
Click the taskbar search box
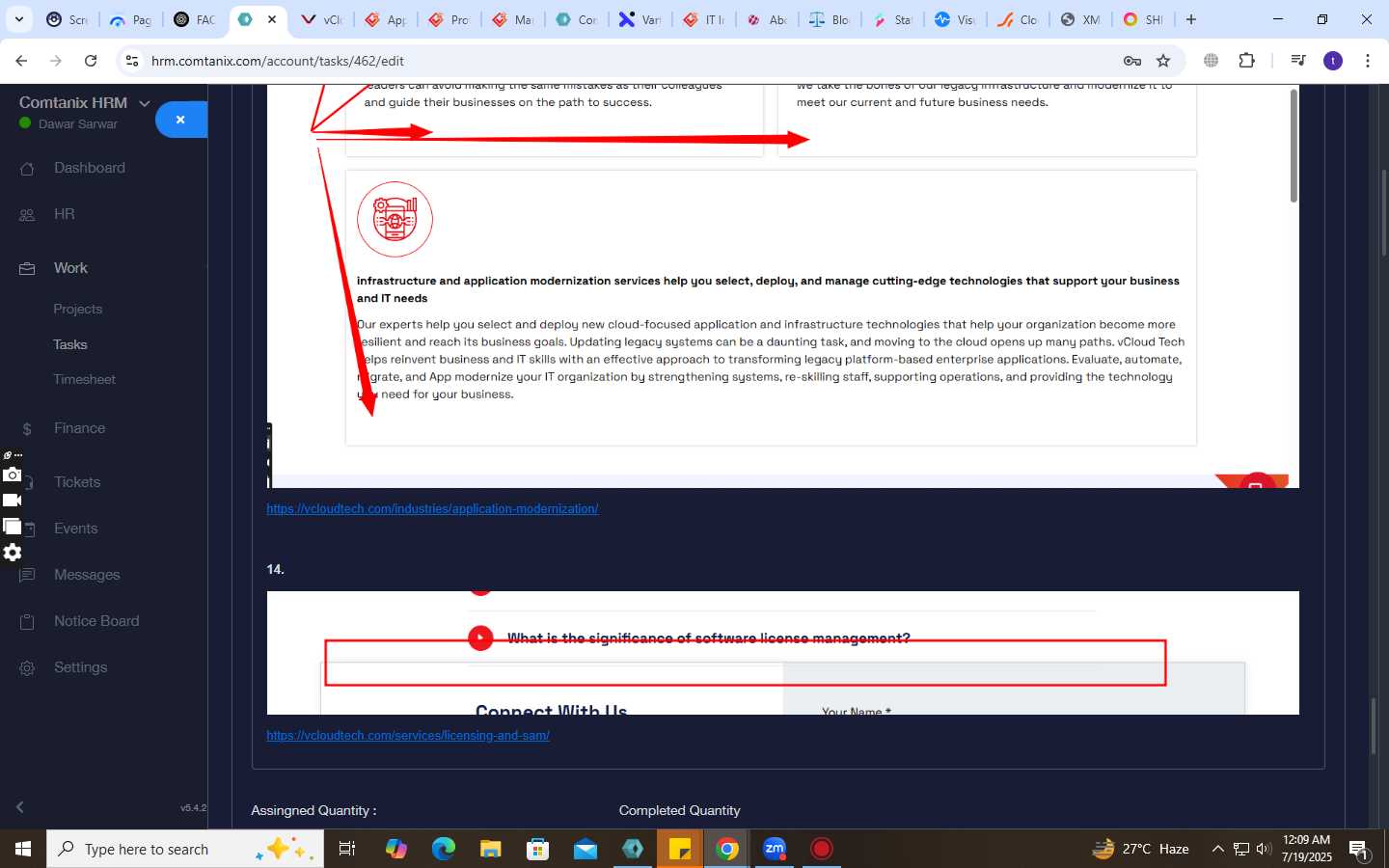coord(185,849)
